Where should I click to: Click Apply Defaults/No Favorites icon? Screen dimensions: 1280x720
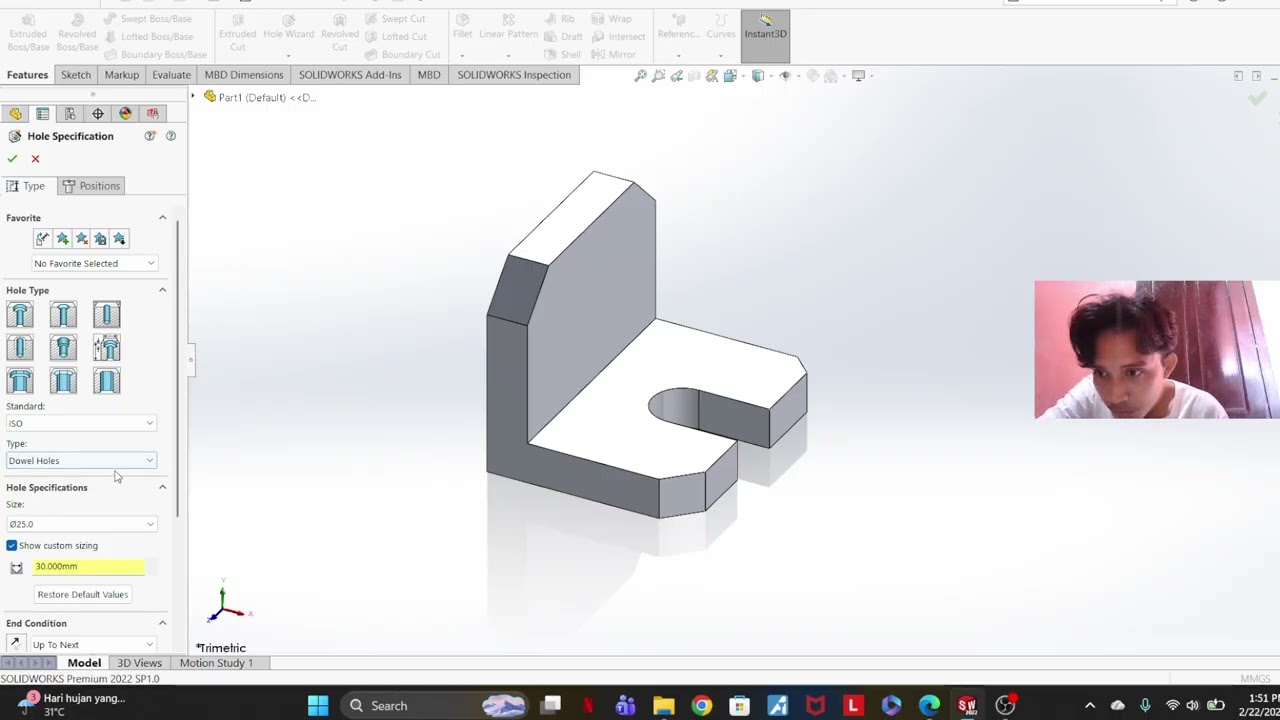[x=42, y=239]
